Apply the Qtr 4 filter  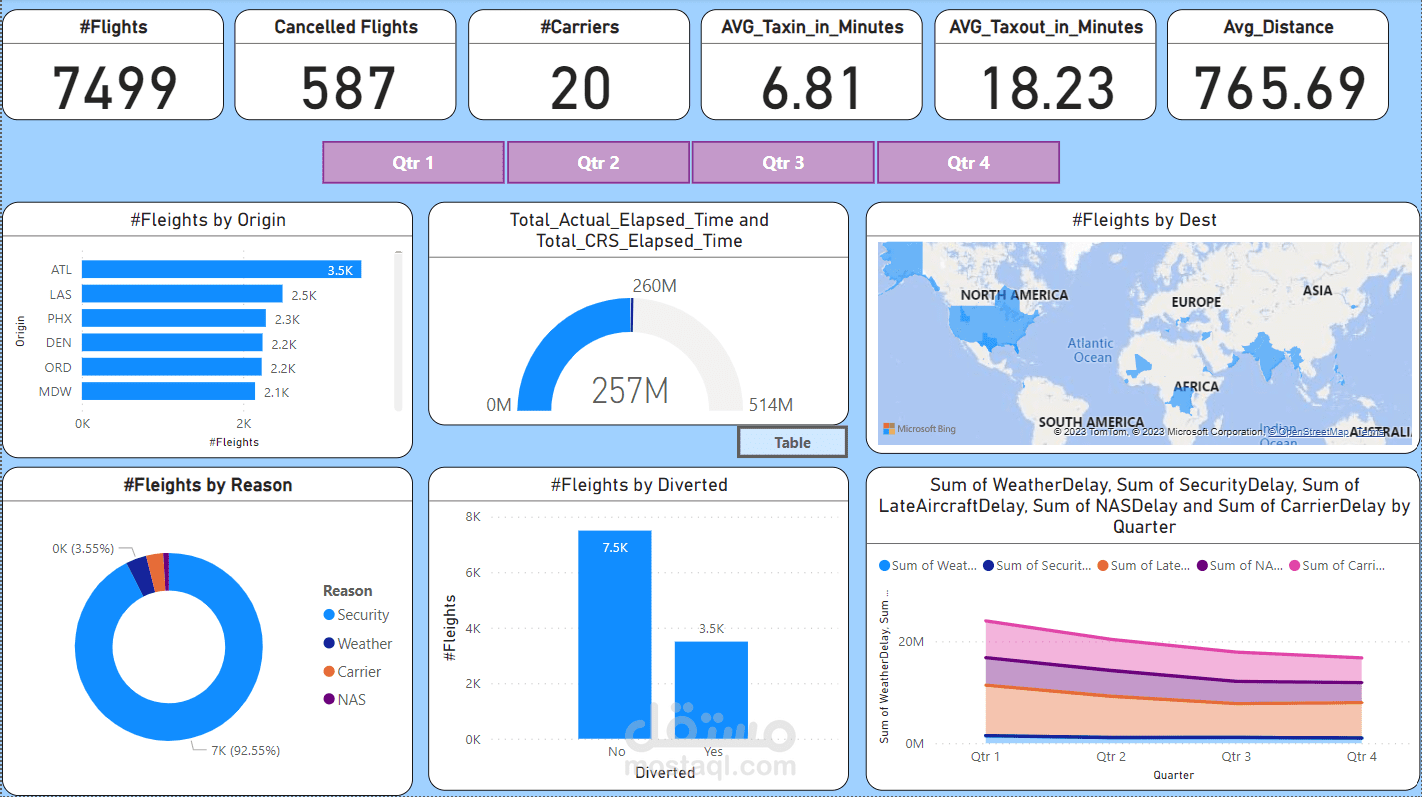(x=968, y=162)
